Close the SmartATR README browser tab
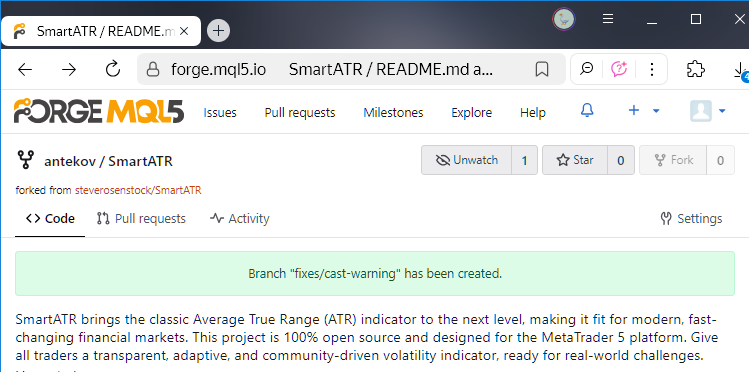Viewport: 749px width, 372px height. [183, 32]
